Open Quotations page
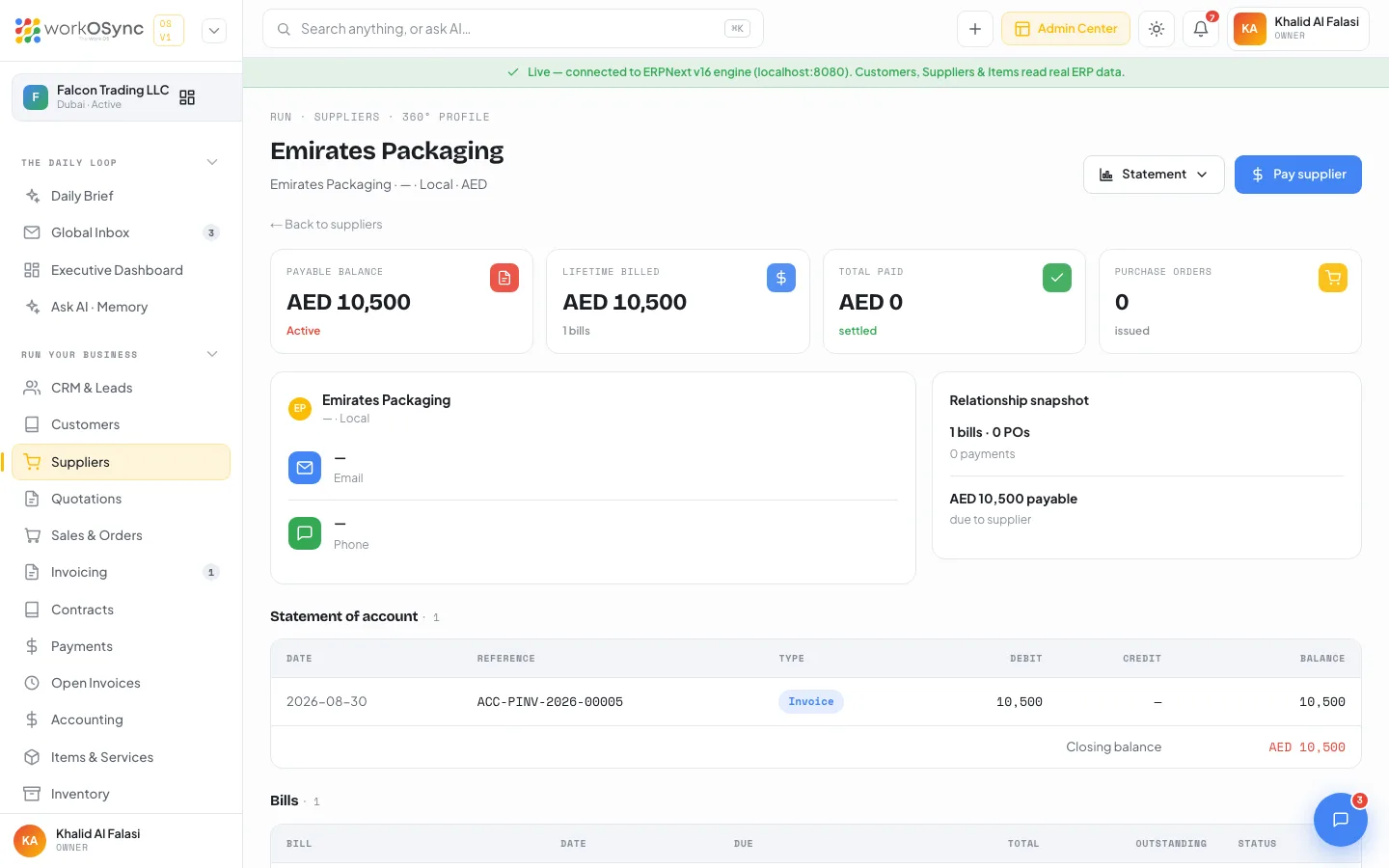 coord(121,499)
